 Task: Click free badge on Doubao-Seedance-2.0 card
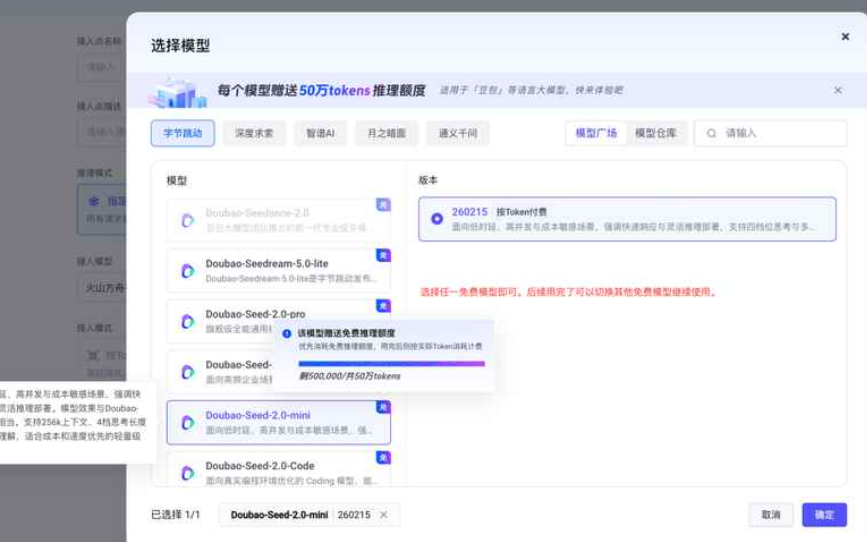[383, 205]
